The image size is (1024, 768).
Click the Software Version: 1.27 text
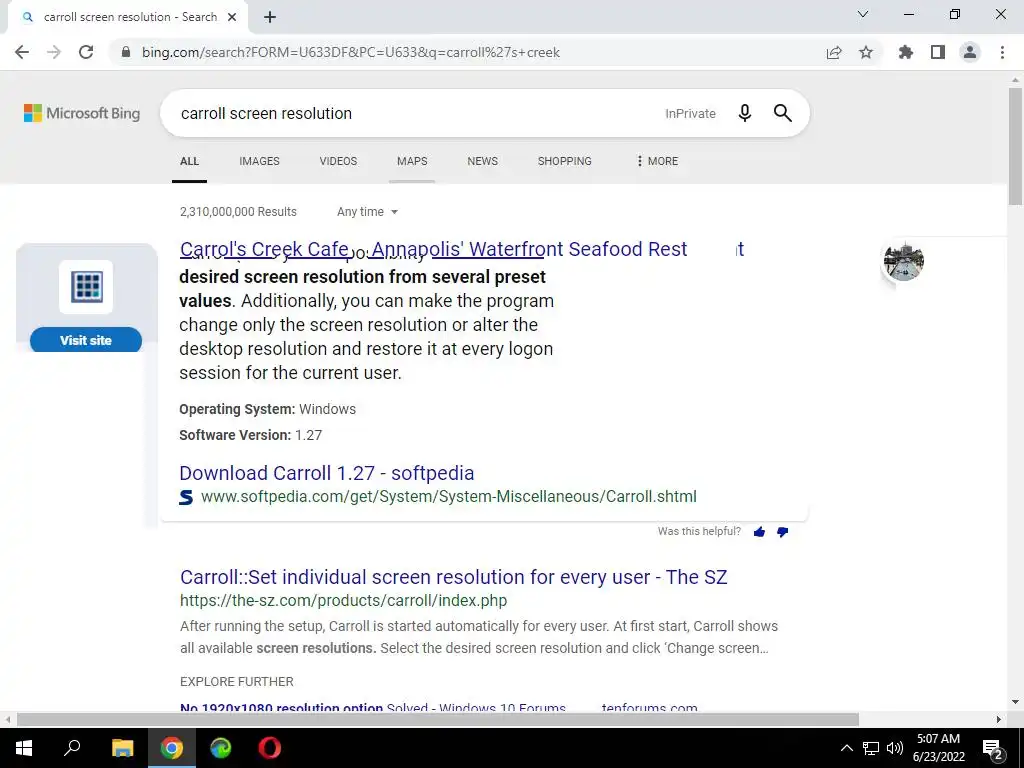point(251,435)
